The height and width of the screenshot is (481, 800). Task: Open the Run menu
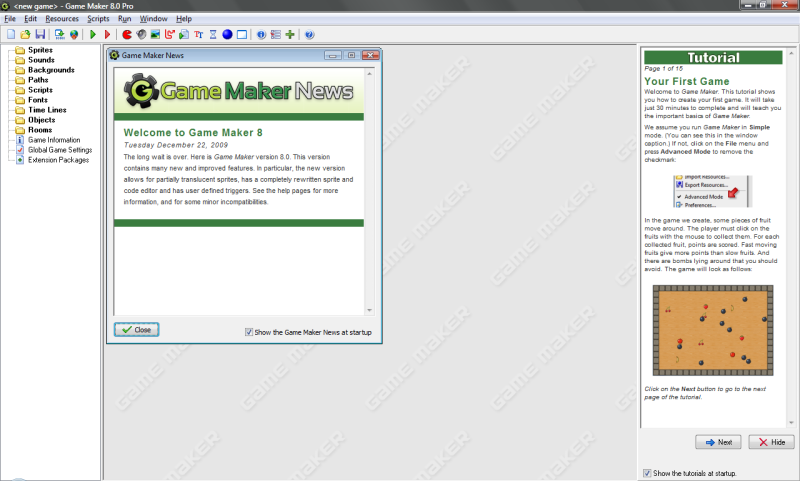coord(124,19)
